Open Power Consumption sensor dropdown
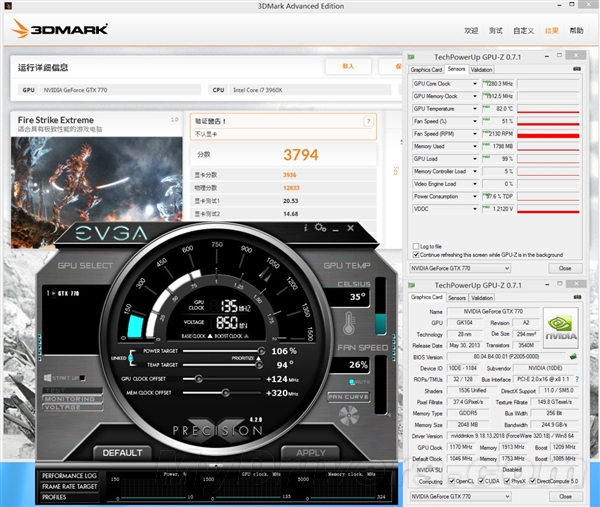Screen dimensions: 600x507 coord(475,197)
